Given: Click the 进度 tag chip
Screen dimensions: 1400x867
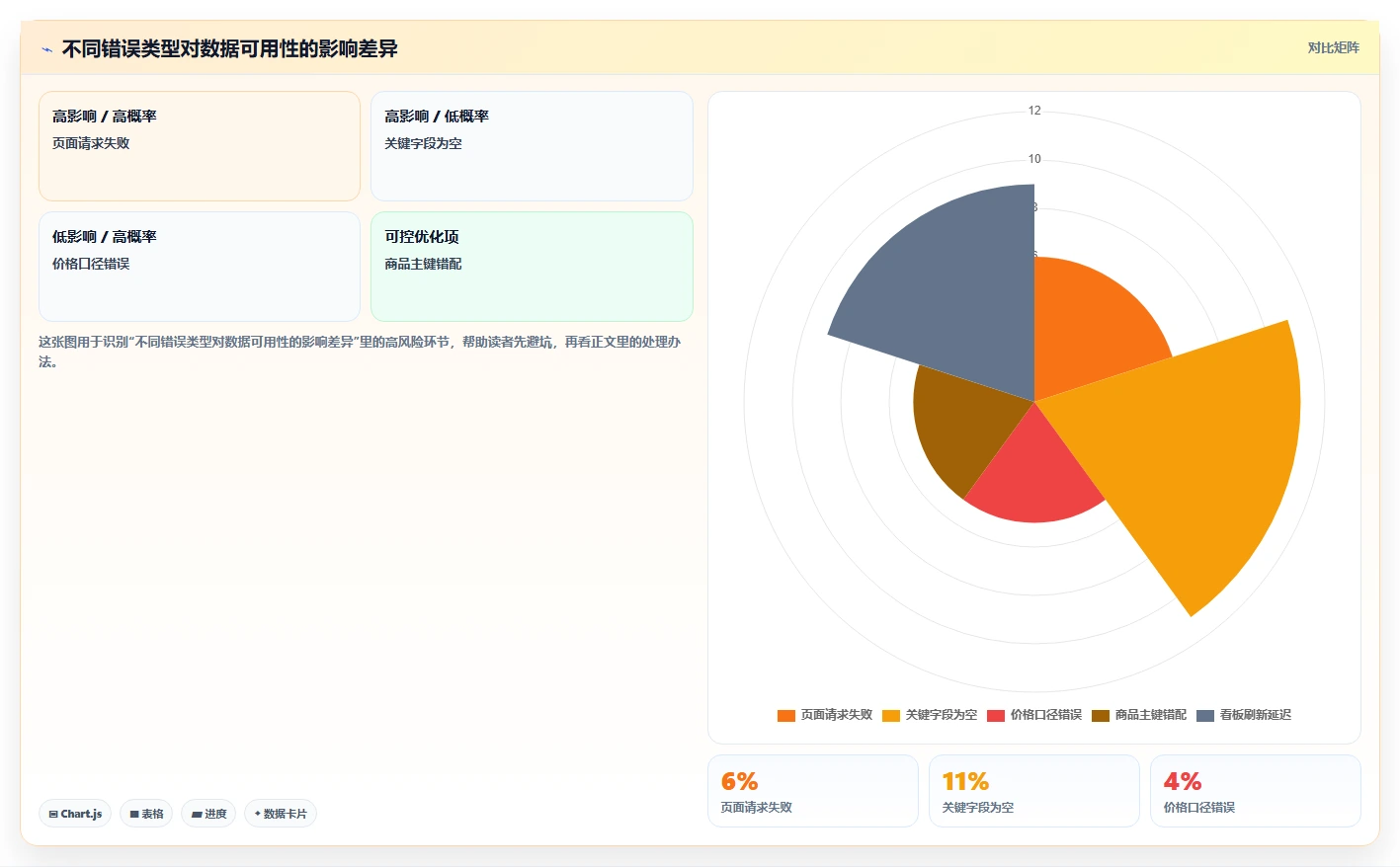Looking at the screenshot, I should [x=208, y=814].
